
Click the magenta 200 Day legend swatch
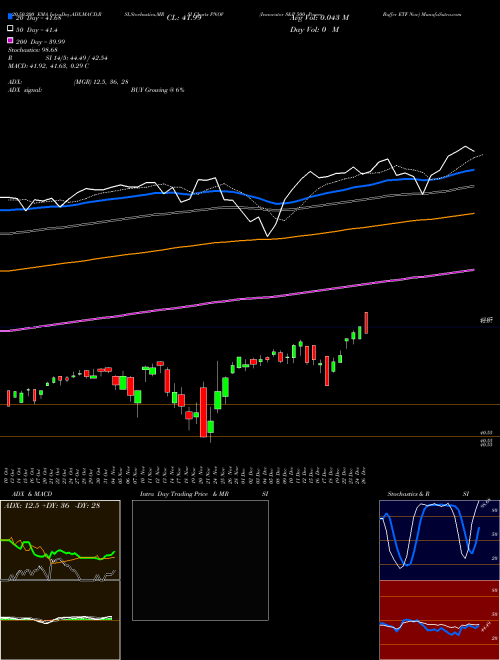pos(10,40)
